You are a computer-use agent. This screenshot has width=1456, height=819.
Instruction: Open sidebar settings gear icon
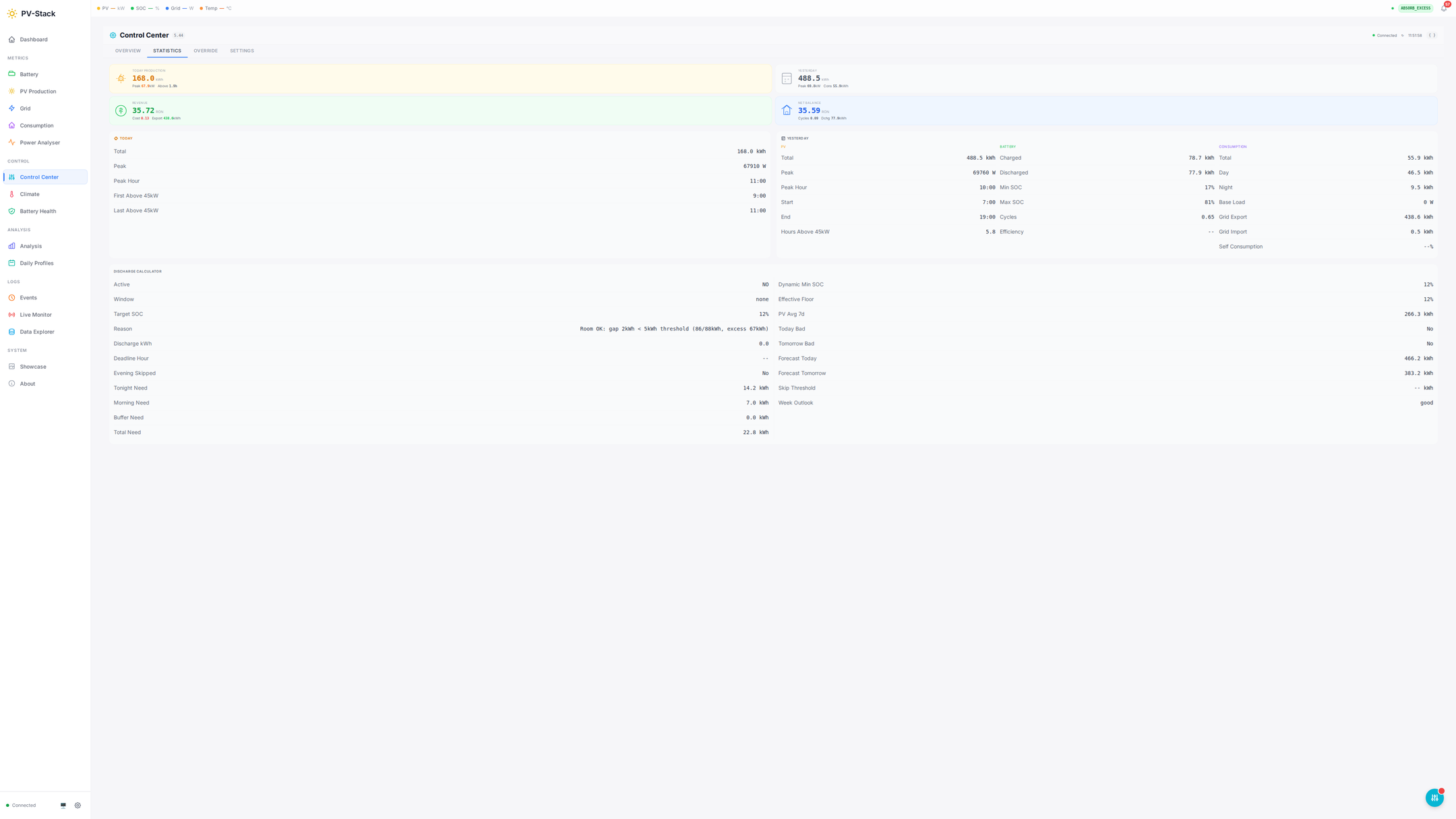pos(78,806)
